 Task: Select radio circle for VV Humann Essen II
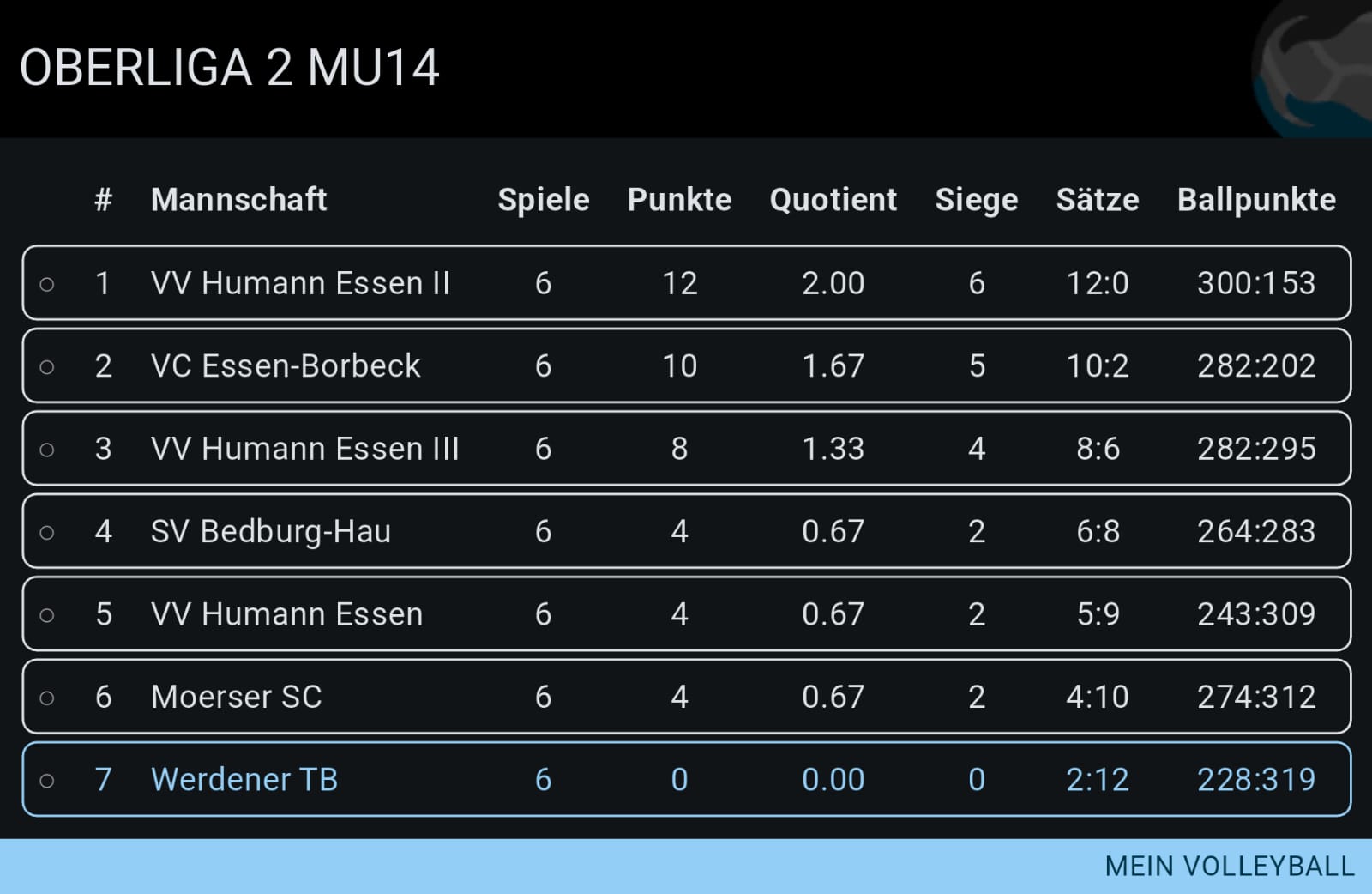tap(47, 284)
